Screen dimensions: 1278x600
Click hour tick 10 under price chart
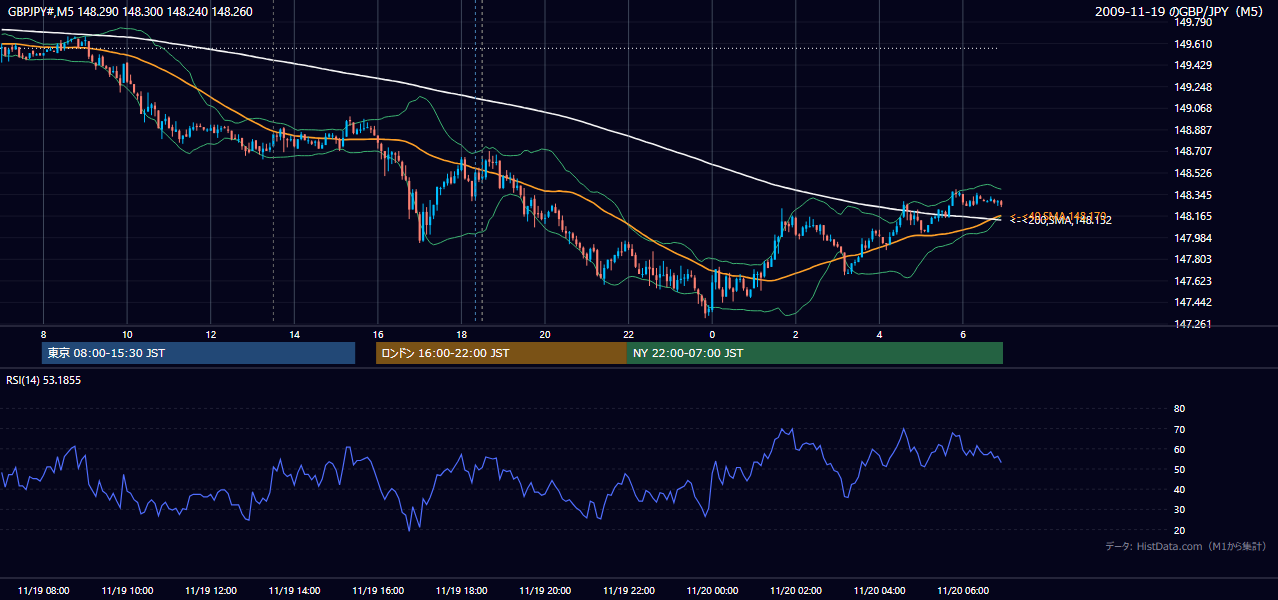tap(127, 334)
